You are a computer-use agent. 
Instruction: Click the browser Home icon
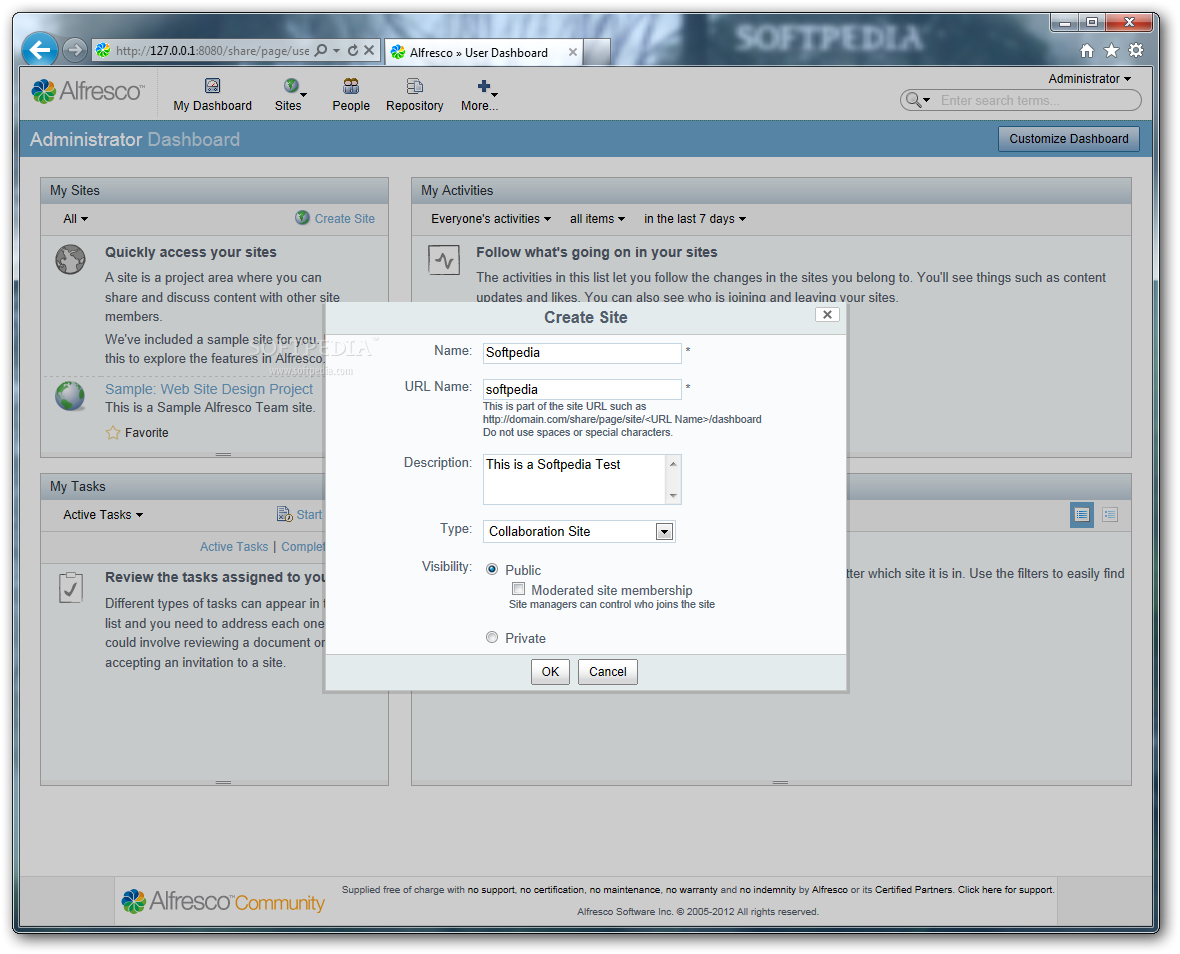pyautogui.click(x=1087, y=50)
